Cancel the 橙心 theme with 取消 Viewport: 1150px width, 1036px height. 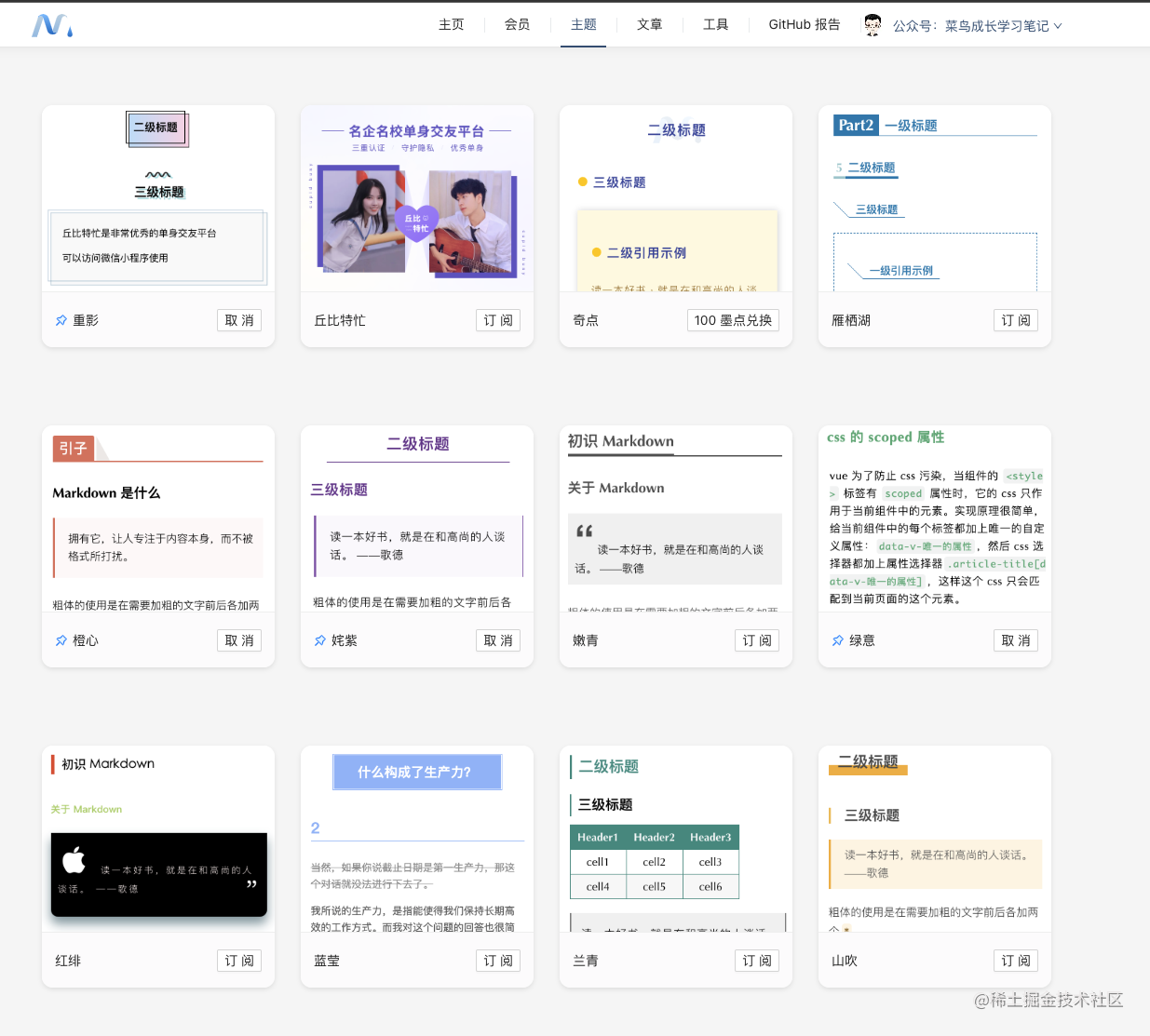(239, 640)
